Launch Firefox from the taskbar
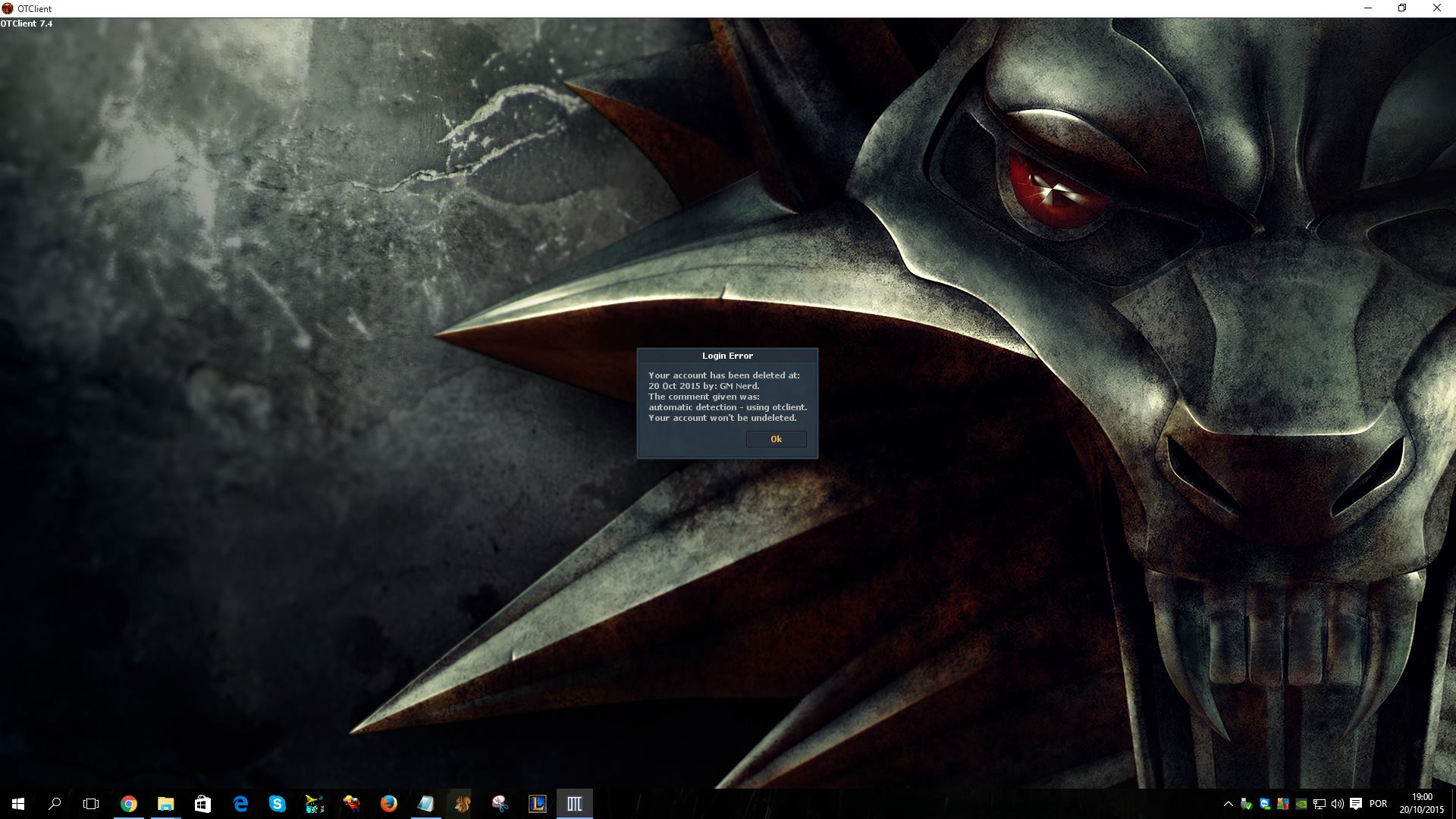Screen dimensions: 1456x819 pyautogui.click(x=388, y=804)
